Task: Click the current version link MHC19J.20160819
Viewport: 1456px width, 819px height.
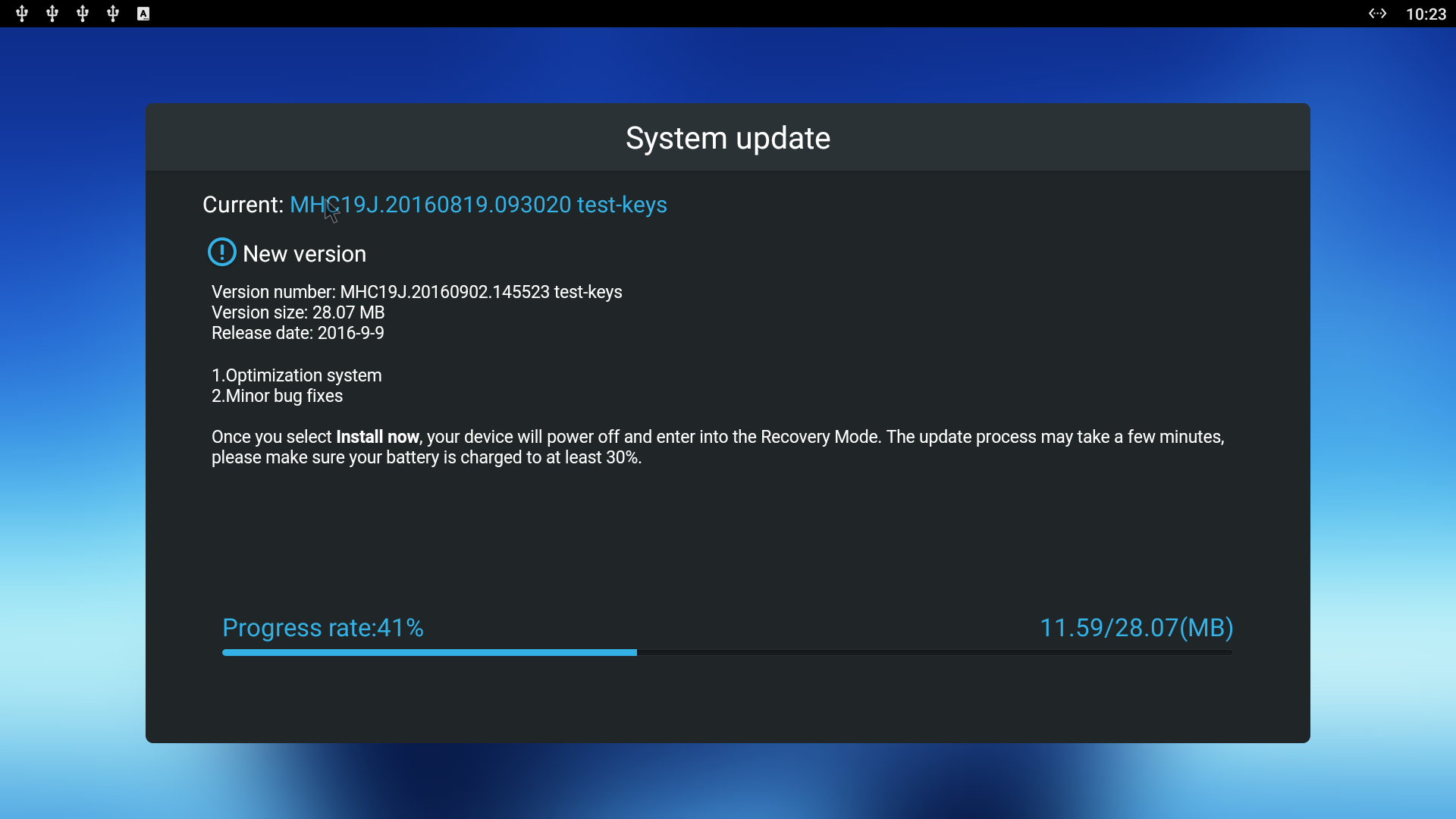Action: [478, 205]
